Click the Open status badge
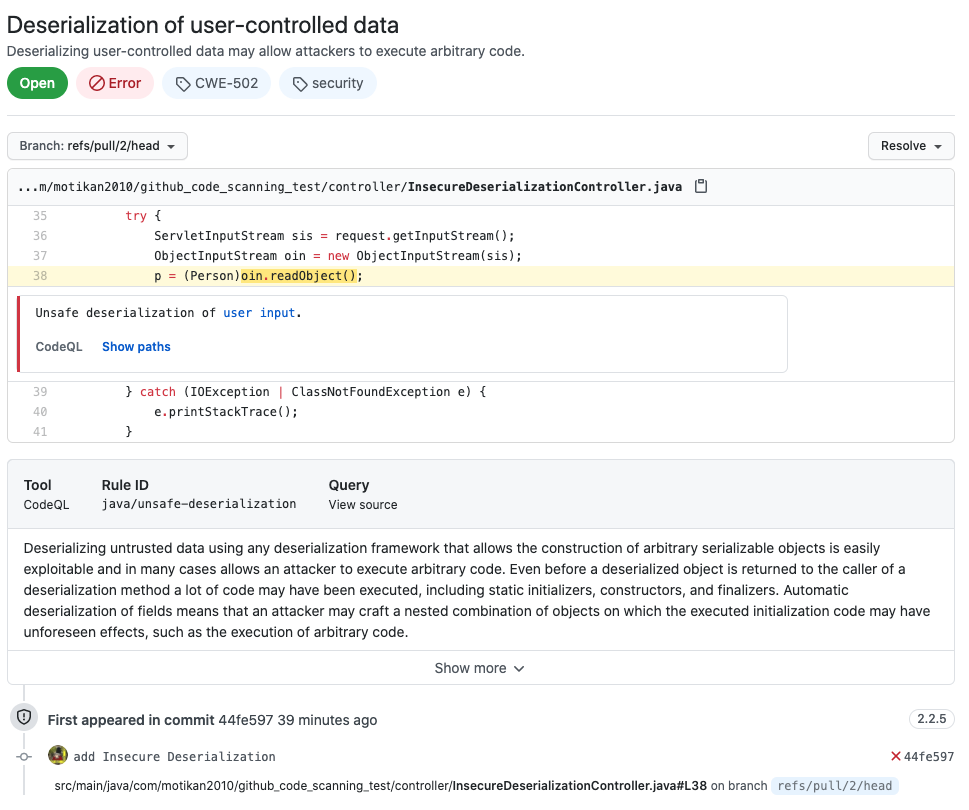969x810 pixels. pyautogui.click(x=37, y=84)
